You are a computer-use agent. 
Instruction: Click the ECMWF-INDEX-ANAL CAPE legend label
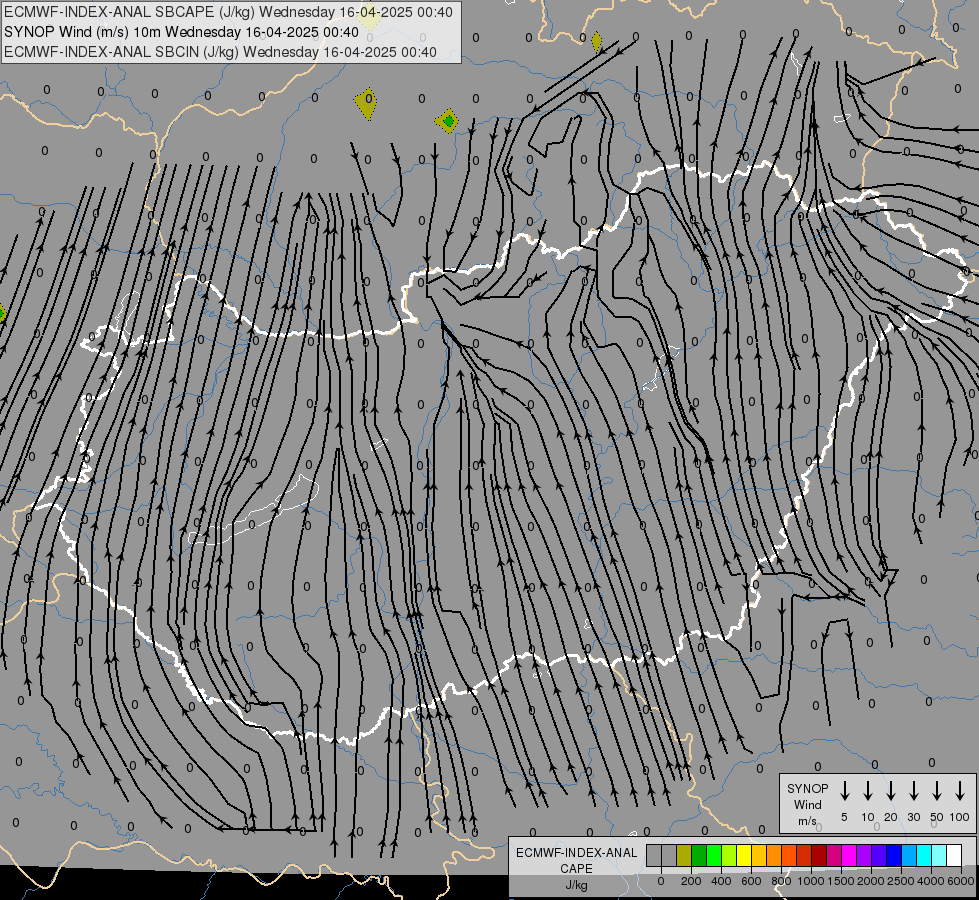tap(576, 861)
